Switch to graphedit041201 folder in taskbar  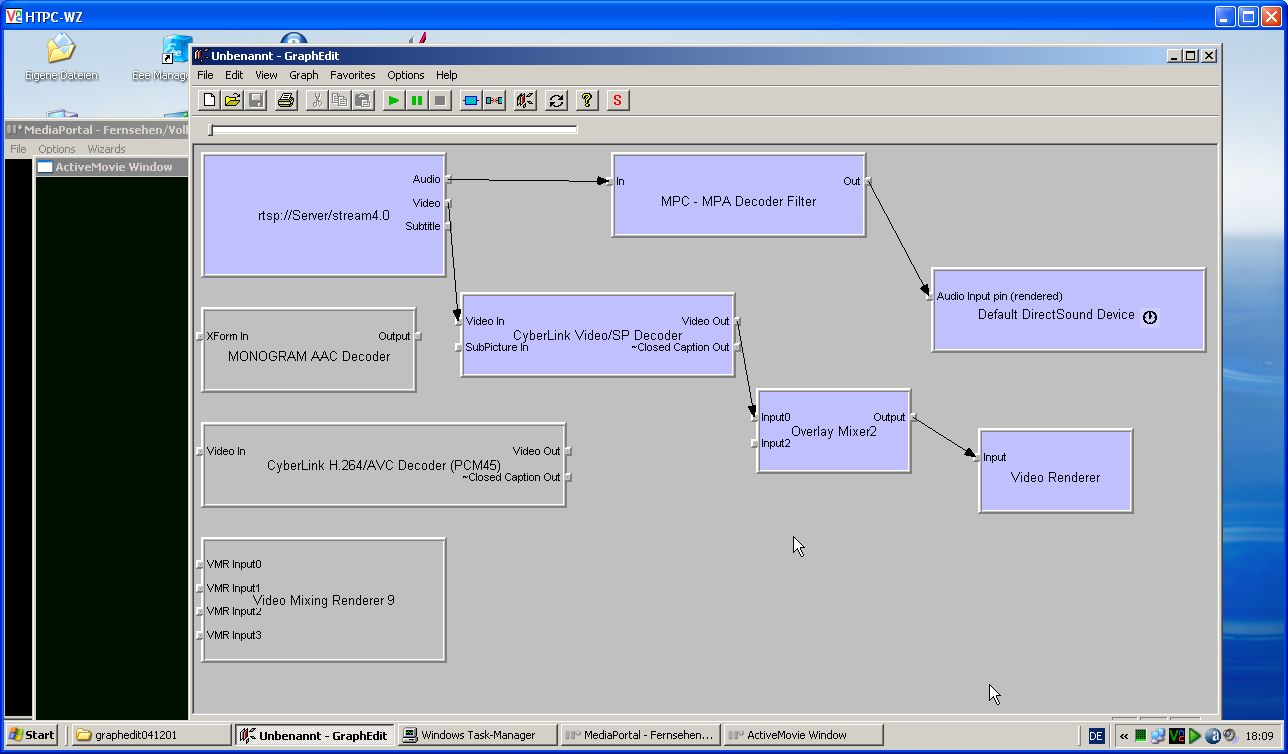pyautogui.click(x=150, y=735)
